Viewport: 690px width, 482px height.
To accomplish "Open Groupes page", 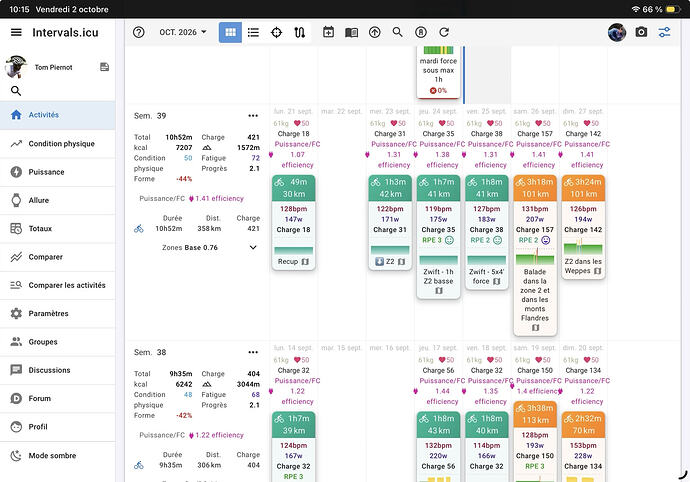I will 58,342.
